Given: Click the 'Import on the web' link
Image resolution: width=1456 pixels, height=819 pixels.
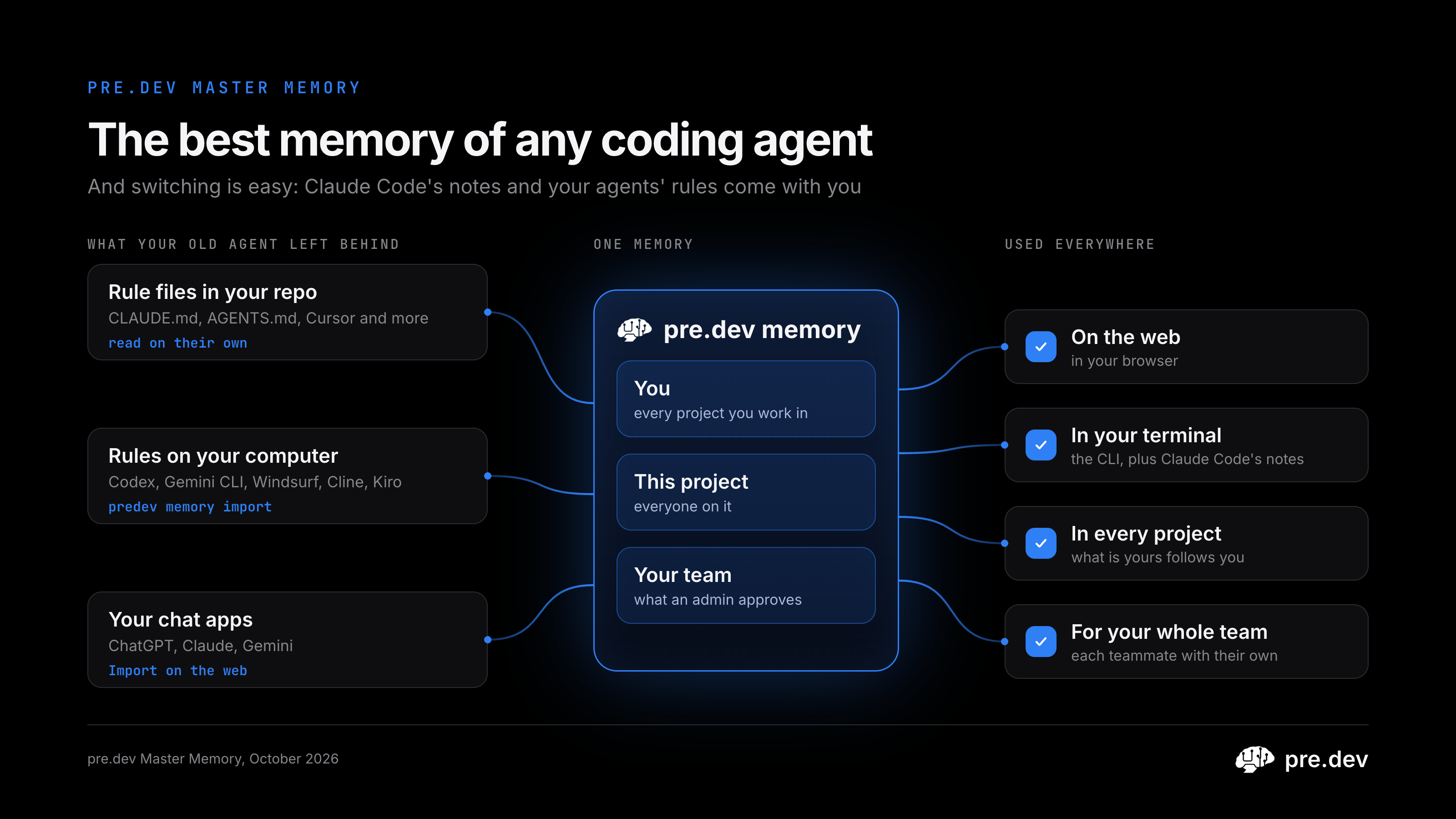Looking at the screenshot, I should pos(177,671).
